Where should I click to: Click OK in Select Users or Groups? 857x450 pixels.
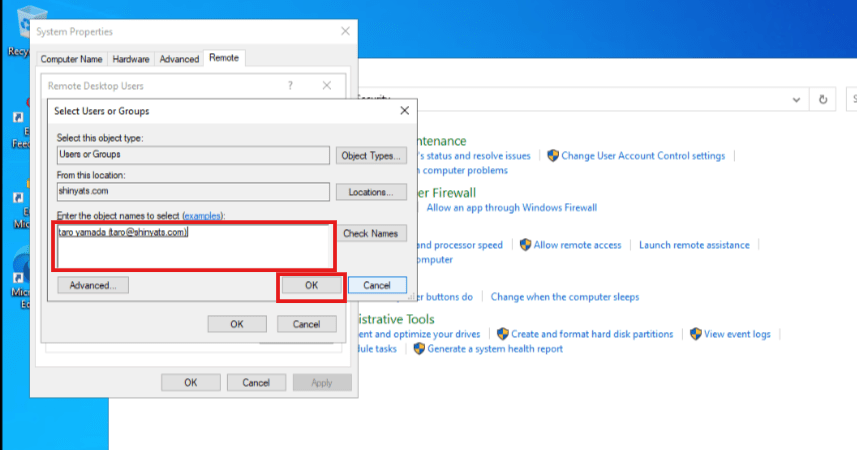tap(311, 285)
